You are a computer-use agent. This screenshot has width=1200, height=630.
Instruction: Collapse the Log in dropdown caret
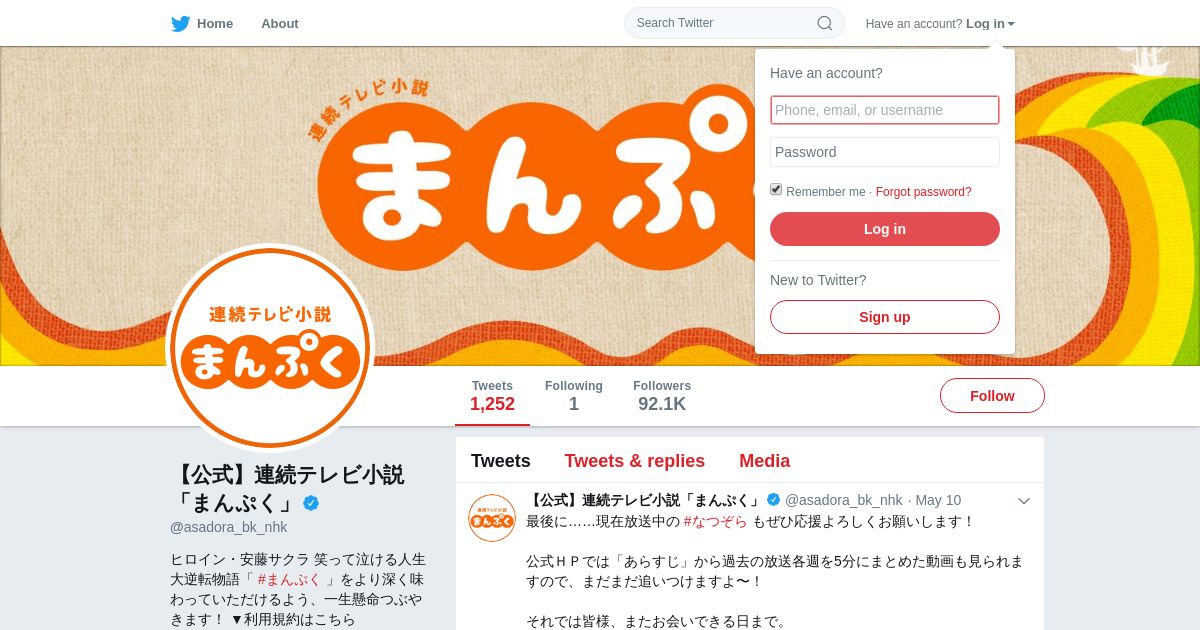click(x=1011, y=24)
